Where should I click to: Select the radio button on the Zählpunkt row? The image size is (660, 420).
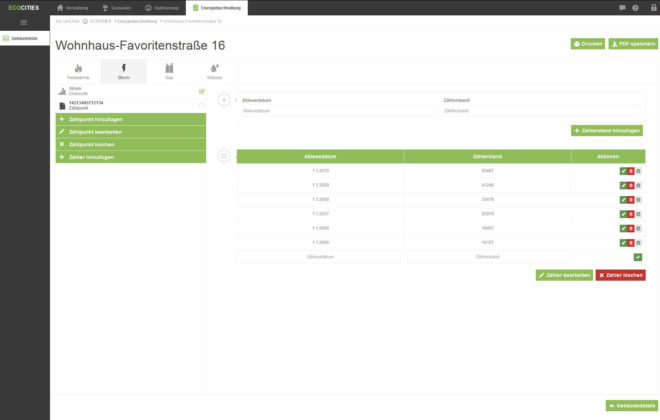click(202, 106)
